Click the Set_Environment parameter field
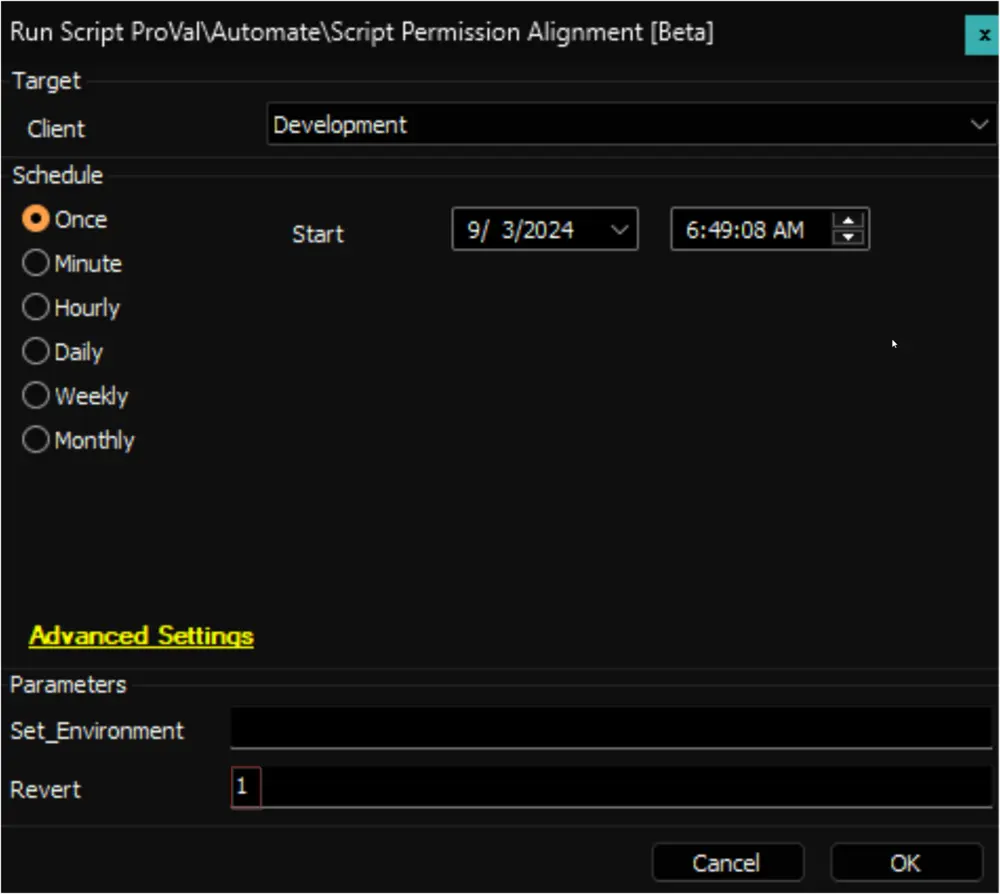This screenshot has height=894, width=1000. pos(611,728)
